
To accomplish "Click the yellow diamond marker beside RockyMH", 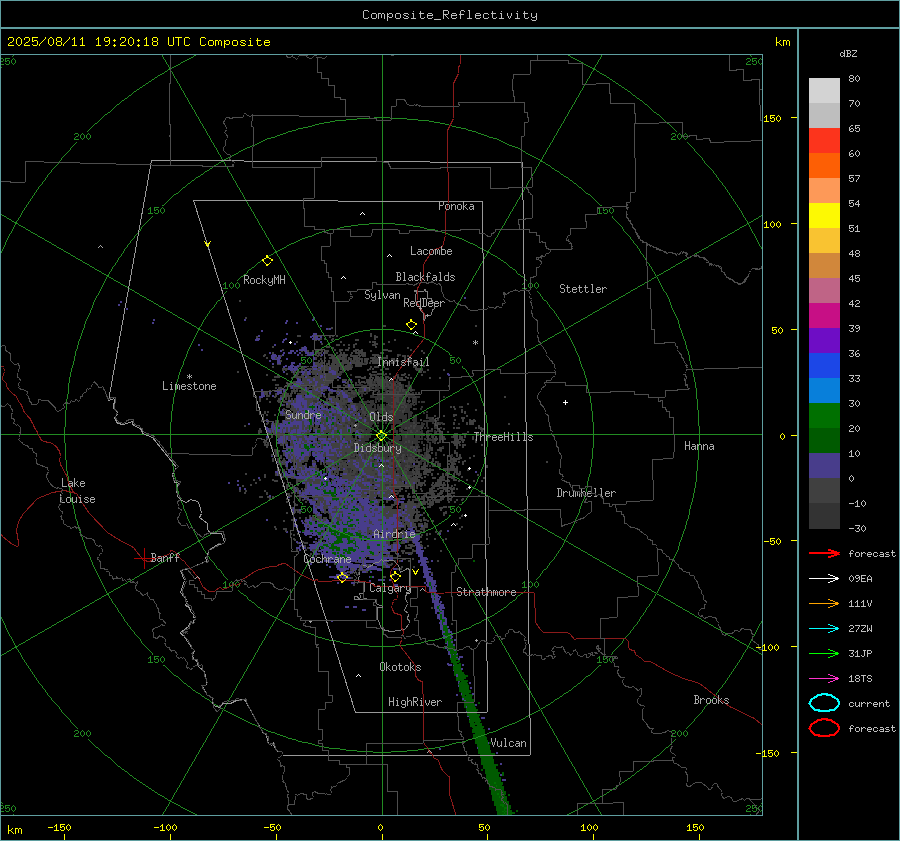I will click(267, 261).
